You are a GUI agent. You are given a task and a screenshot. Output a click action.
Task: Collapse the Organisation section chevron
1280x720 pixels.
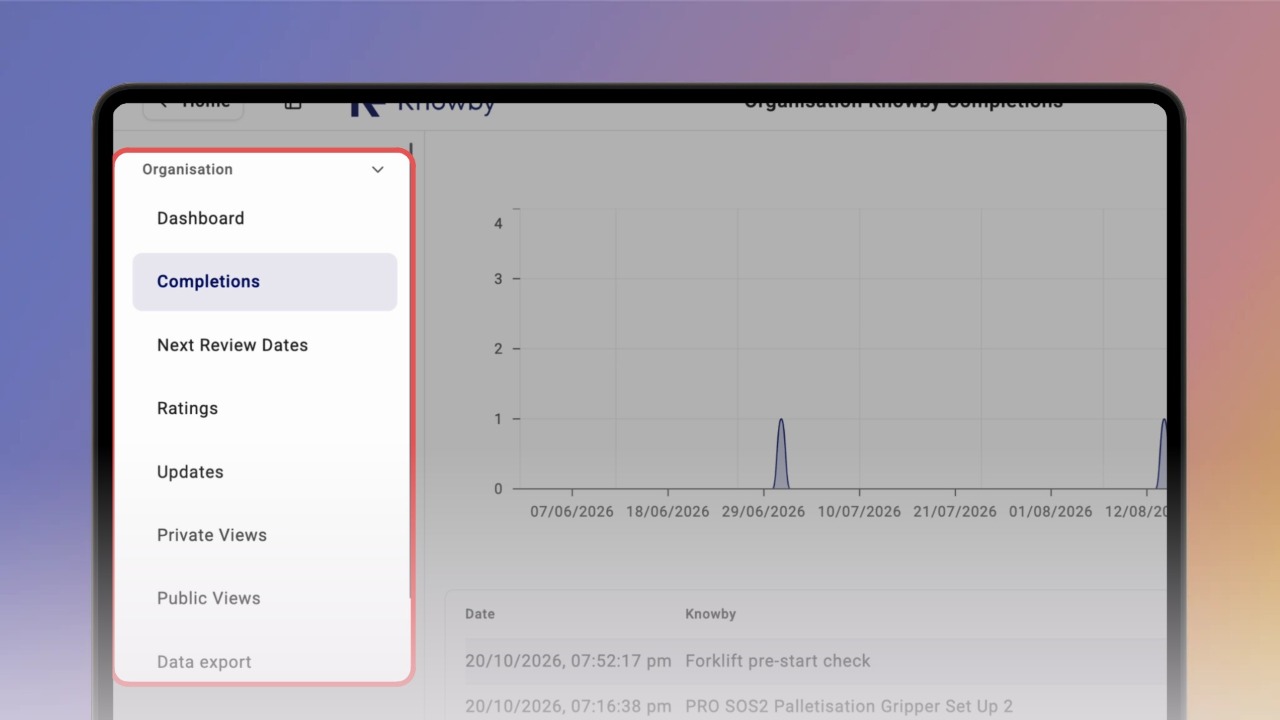point(378,170)
